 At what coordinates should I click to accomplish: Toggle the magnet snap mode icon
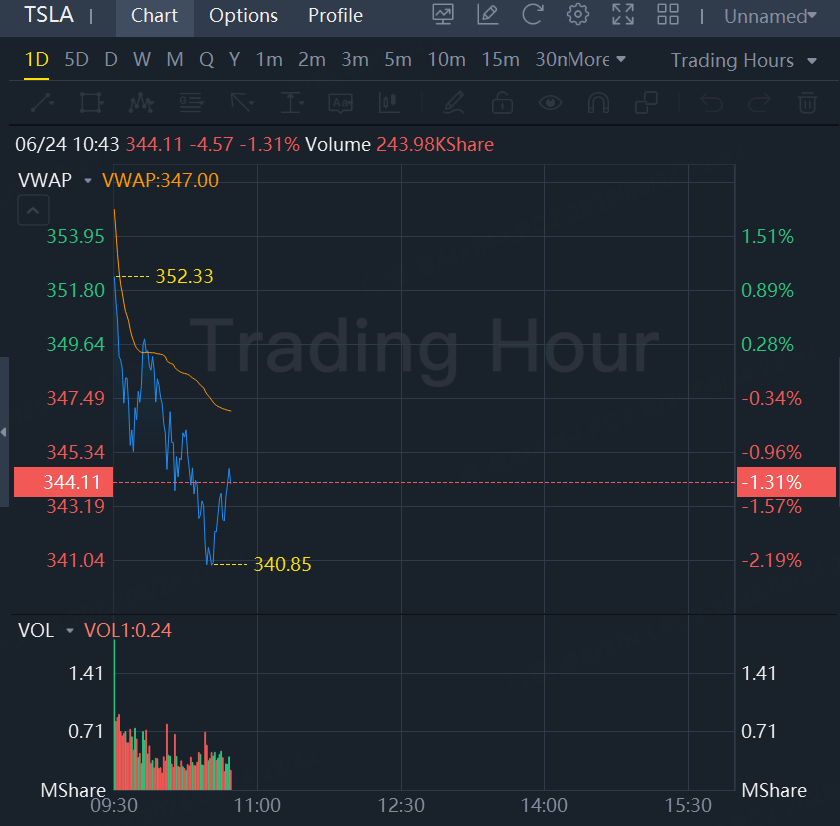click(598, 102)
